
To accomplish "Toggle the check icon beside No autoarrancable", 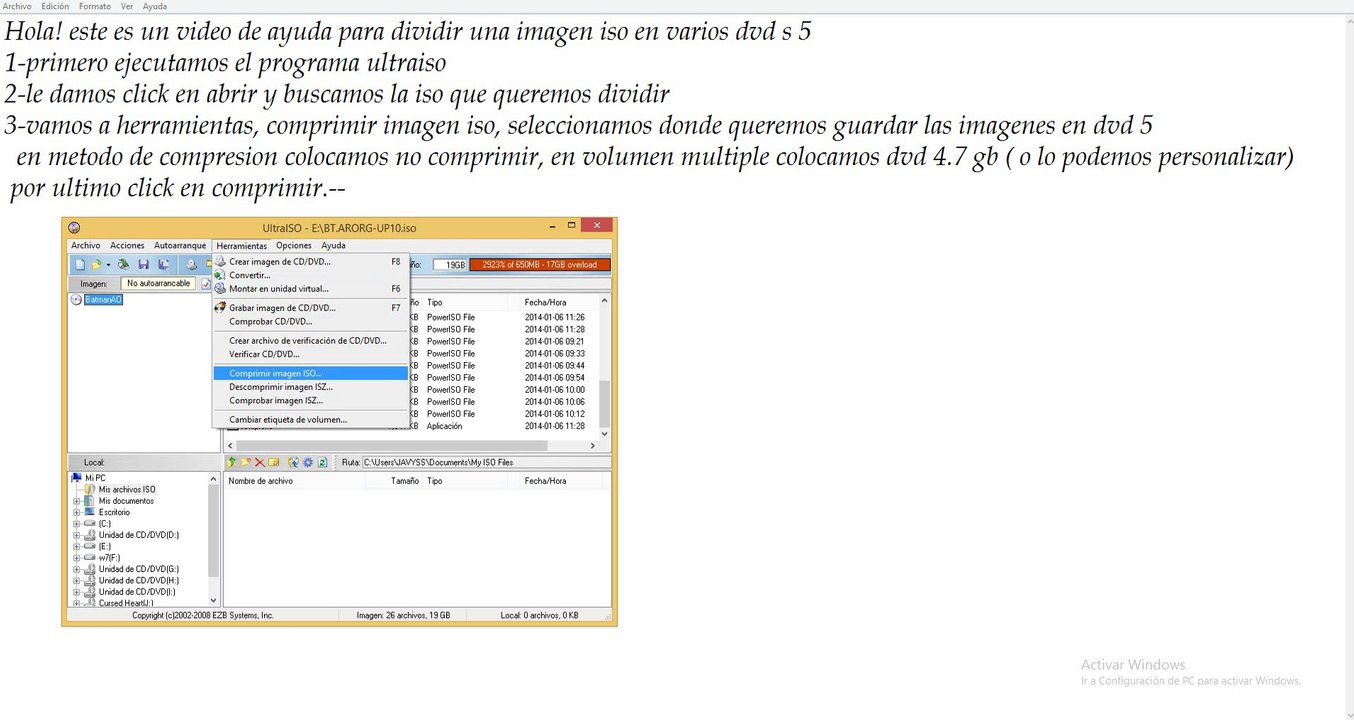I will click(206, 284).
